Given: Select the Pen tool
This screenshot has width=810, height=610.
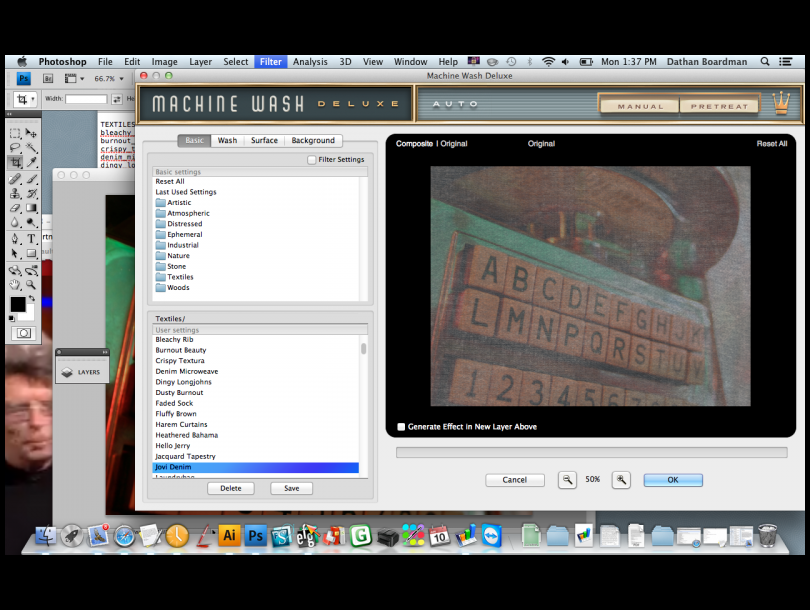Looking at the screenshot, I should pyautogui.click(x=15, y=239).
